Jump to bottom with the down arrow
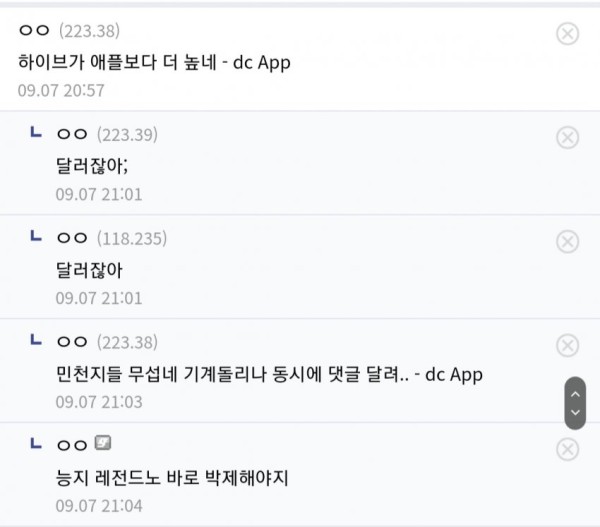The height and width of the screenshot is (527, 600). (x=575, y=413)
